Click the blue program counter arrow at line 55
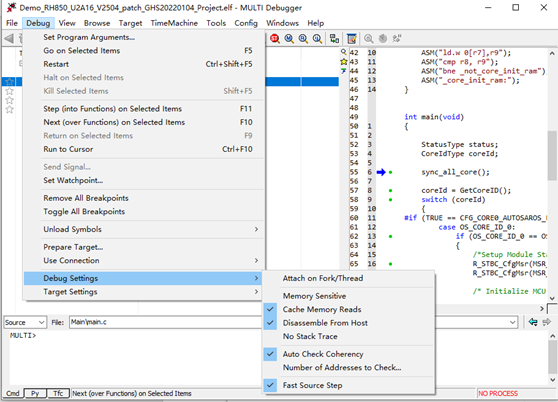This screenshot has width=558, height=402. pos(381,172)
